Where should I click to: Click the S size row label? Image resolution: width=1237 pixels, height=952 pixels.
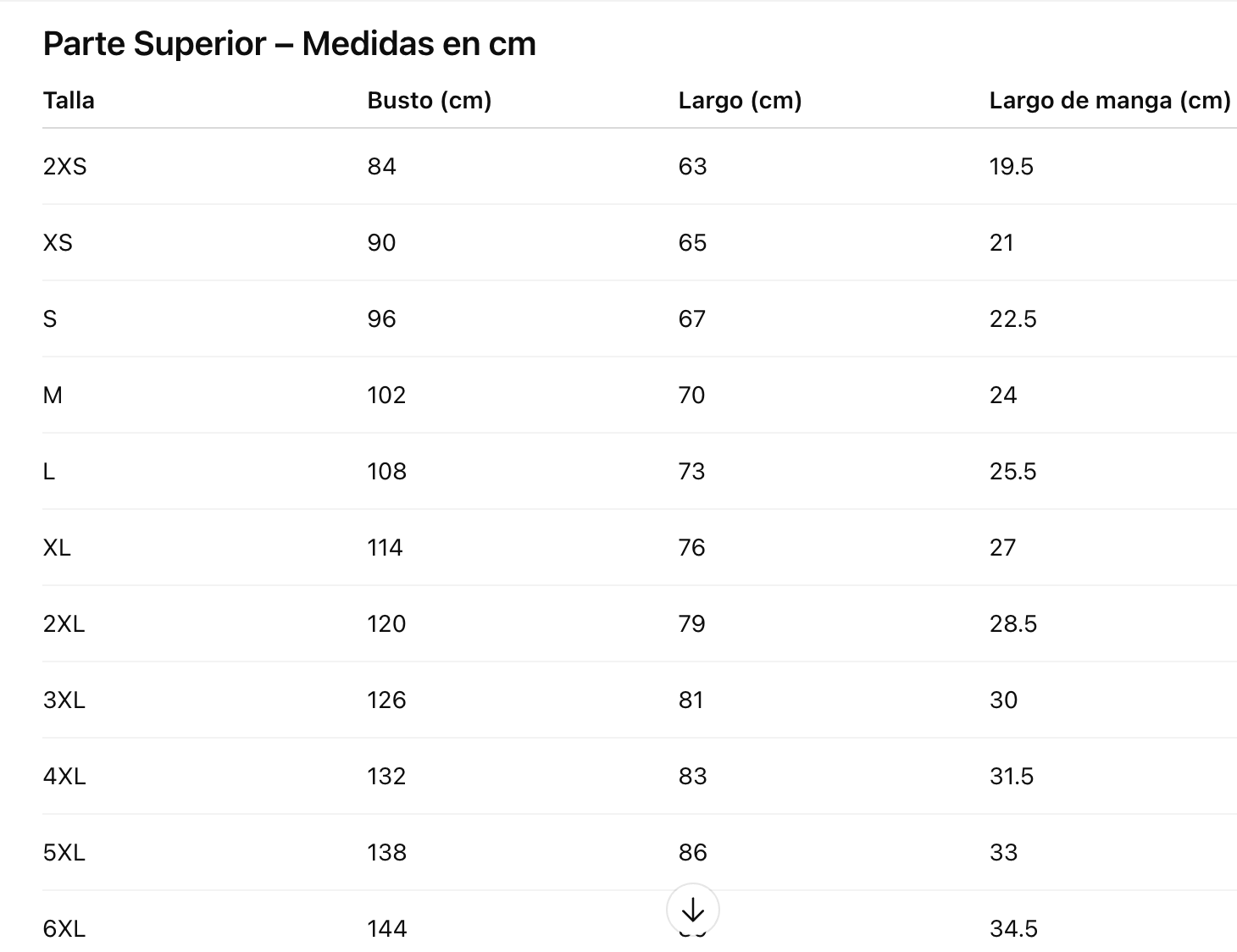(50, 319)
